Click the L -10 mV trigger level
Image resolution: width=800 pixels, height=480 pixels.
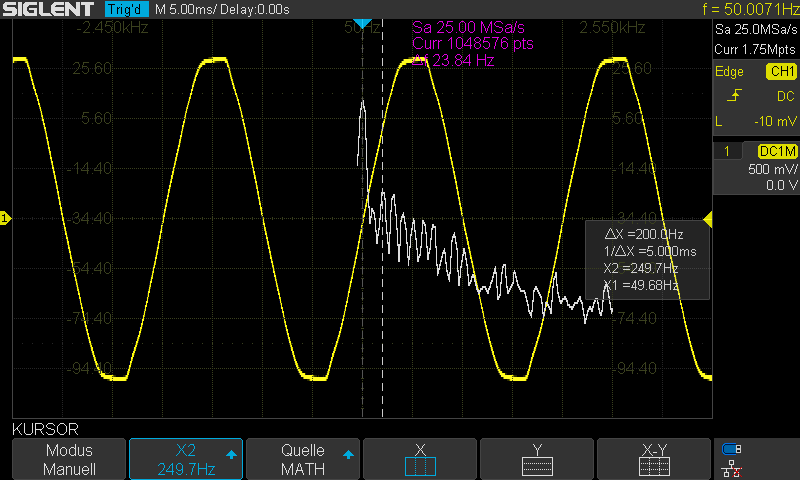(x=756, y=121)
